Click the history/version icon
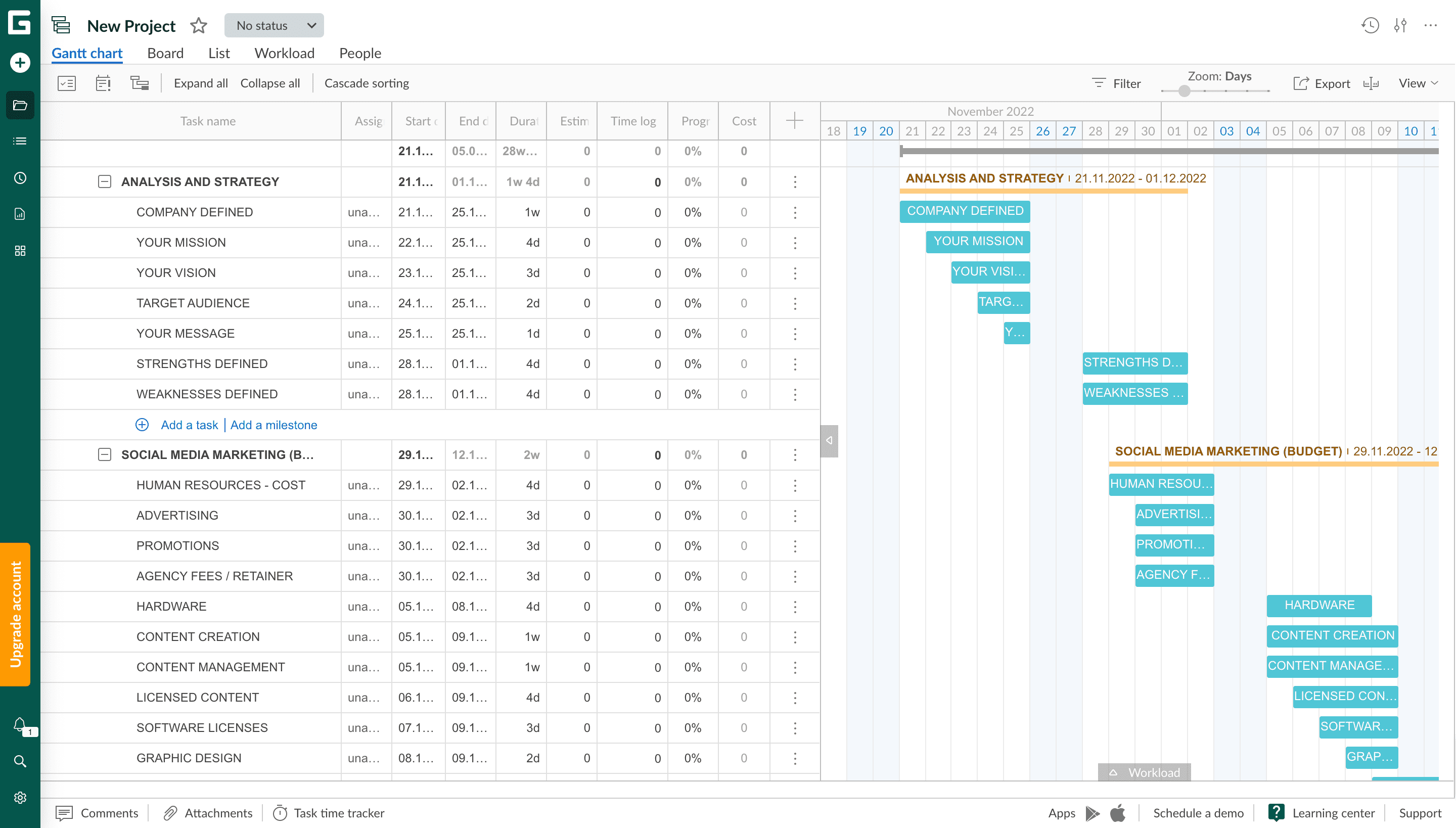The height and width of the screenshot is (828, 1456). [x=1370, y=25]
